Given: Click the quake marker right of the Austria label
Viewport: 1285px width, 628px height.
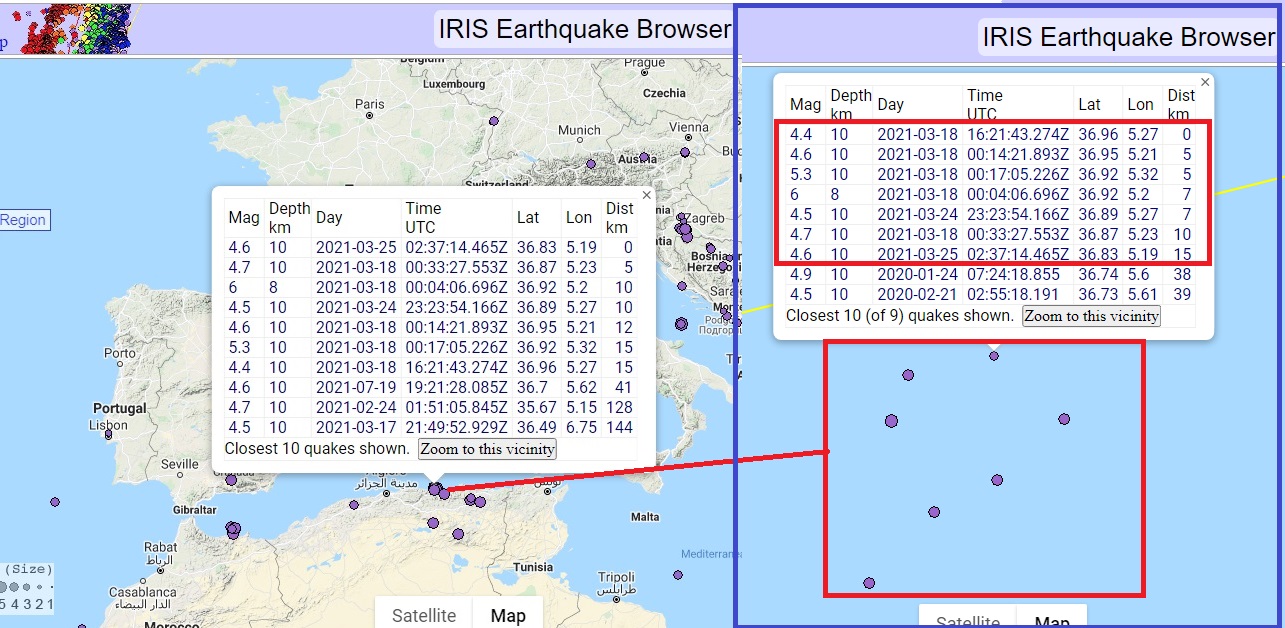Looking at the screenshot, I should (644, 157).
